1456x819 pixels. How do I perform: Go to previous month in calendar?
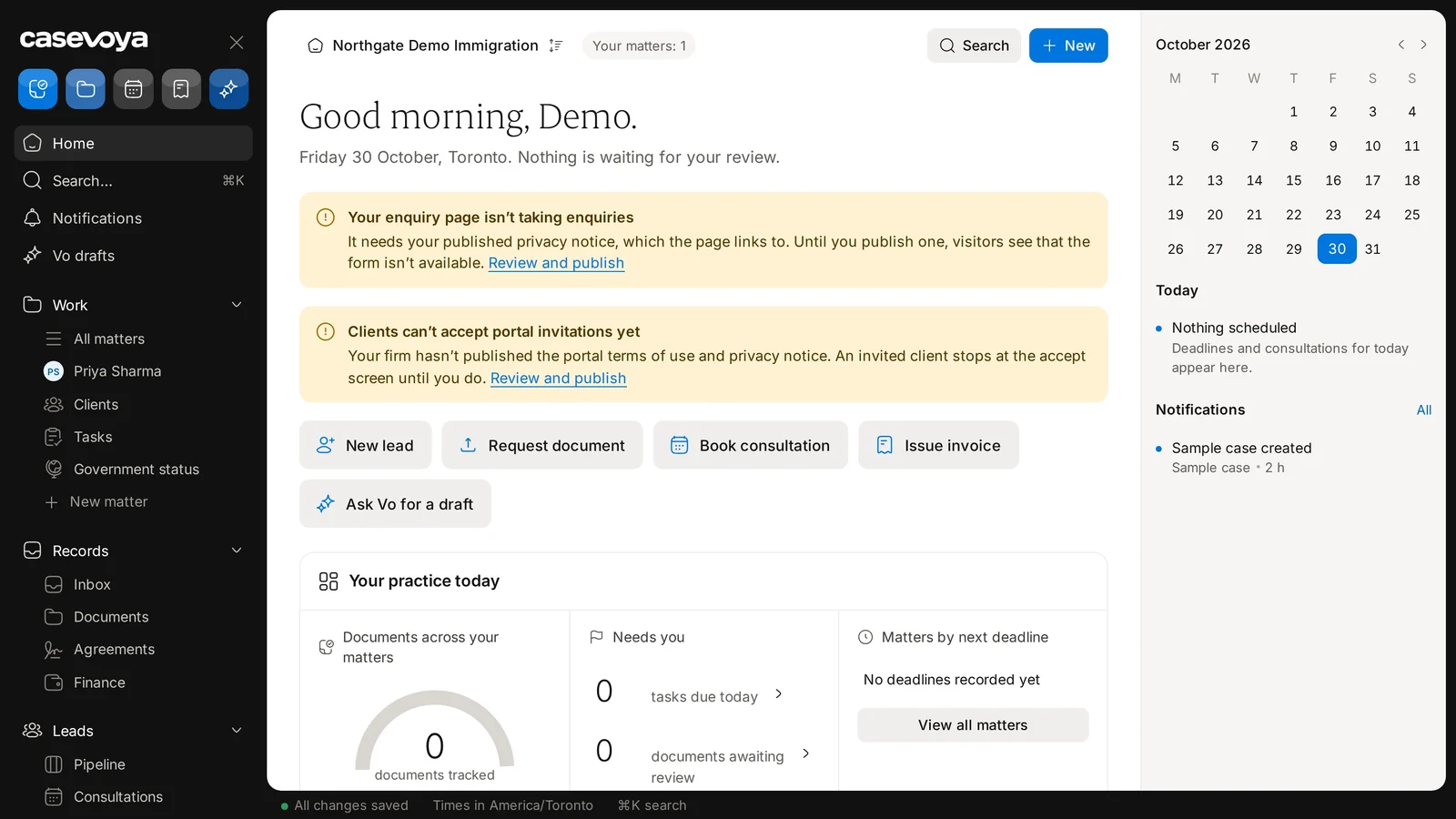[x=1401, y=45]
